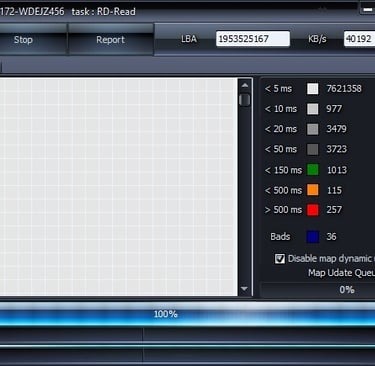Select the KB/s speed field
This screenshot has width=375, height=366.
tap(359, 39)
